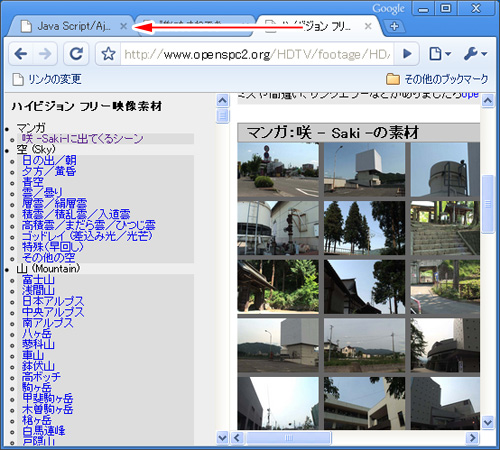Image resolution: width=500 pixels, height=450 pixels.
Task: Open the 特殊（早回し） link
Action: (53, 247)
